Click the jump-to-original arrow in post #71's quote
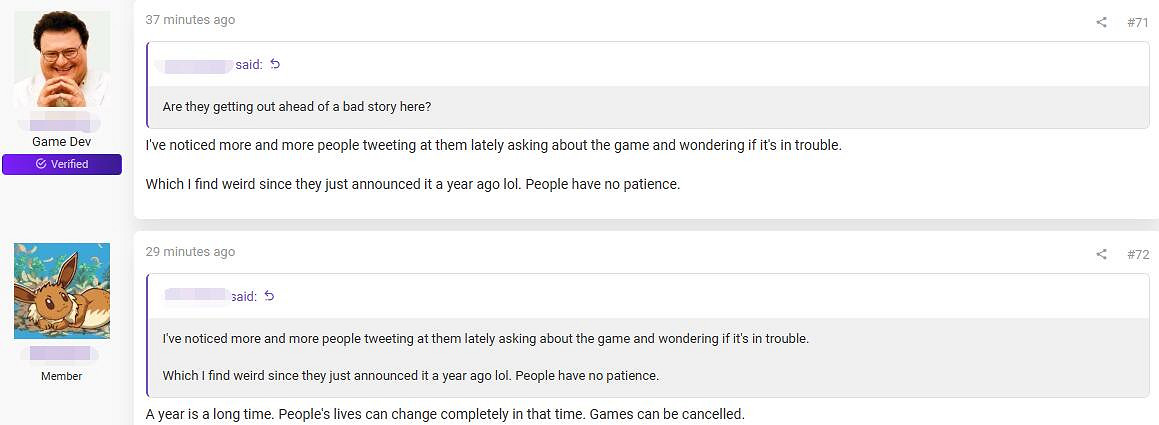The image size is (1159, 425). [275, 65]
